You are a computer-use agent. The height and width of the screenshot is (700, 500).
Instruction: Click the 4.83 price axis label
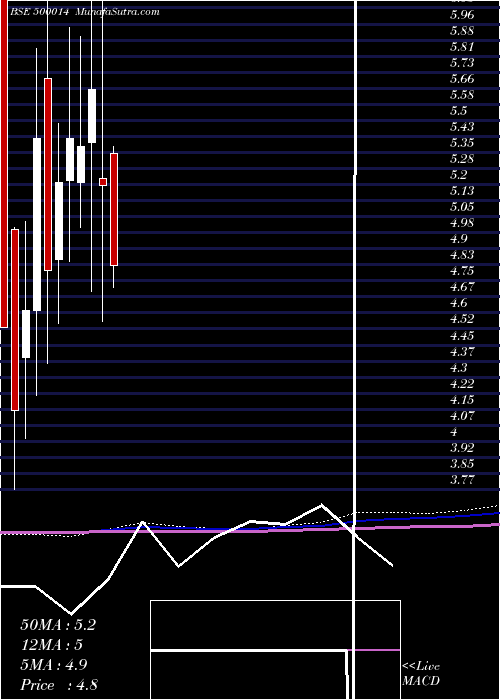coord(462,255)
